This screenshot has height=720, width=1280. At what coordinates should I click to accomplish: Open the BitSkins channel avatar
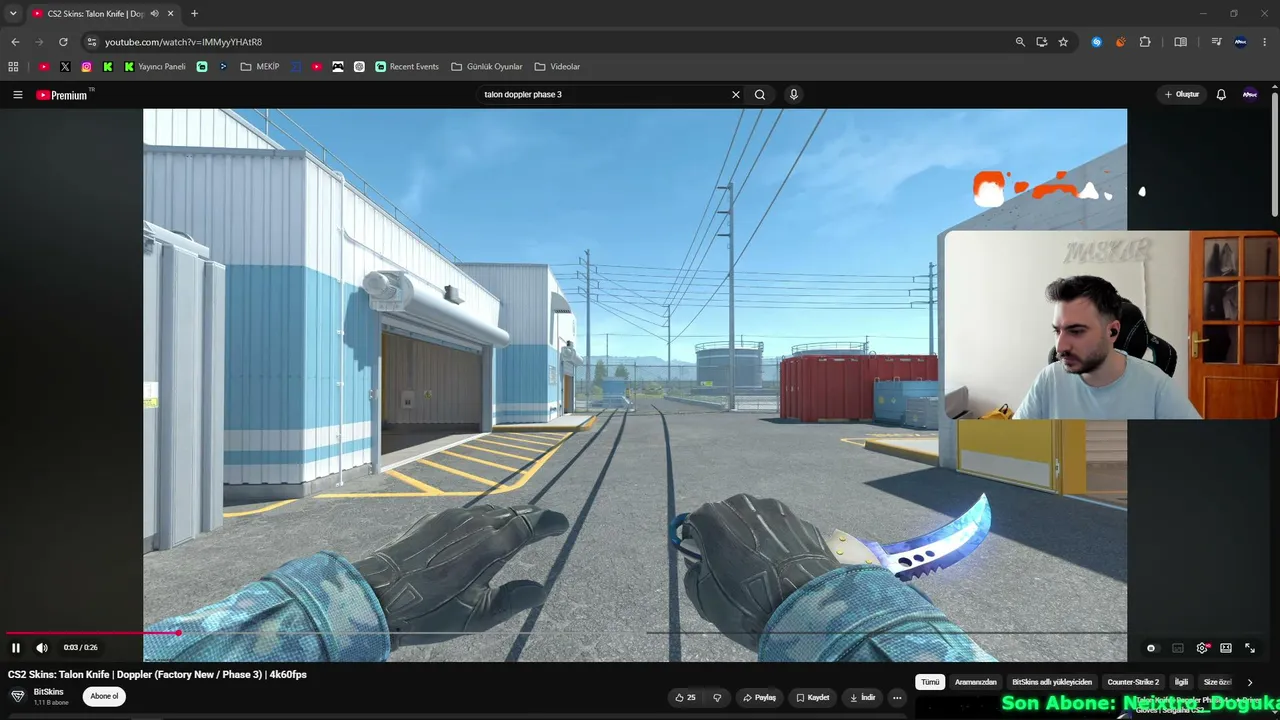click(x=17, y=697)
